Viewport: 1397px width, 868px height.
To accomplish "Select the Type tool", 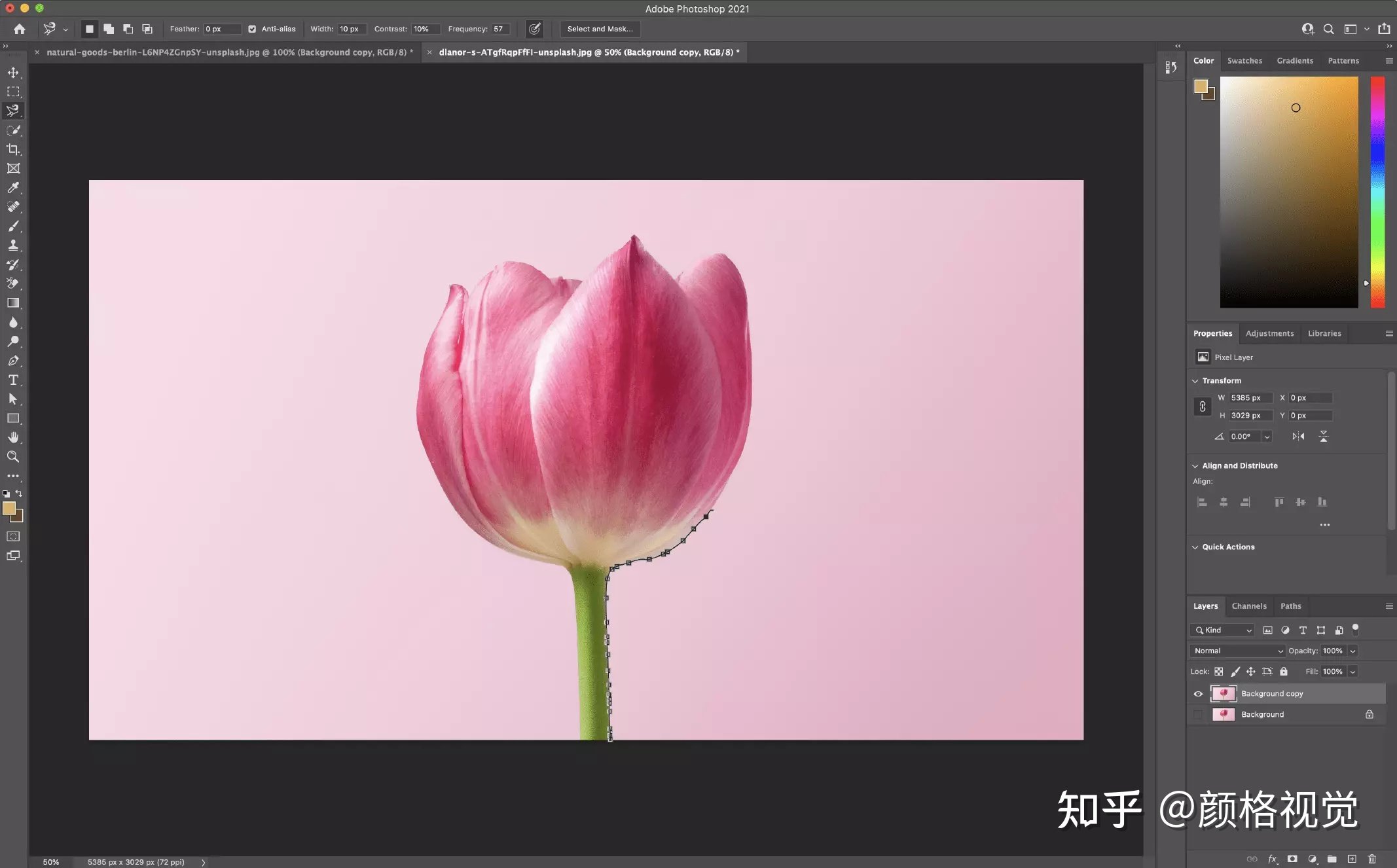I will pyautogui.click(x=13, y=379).
